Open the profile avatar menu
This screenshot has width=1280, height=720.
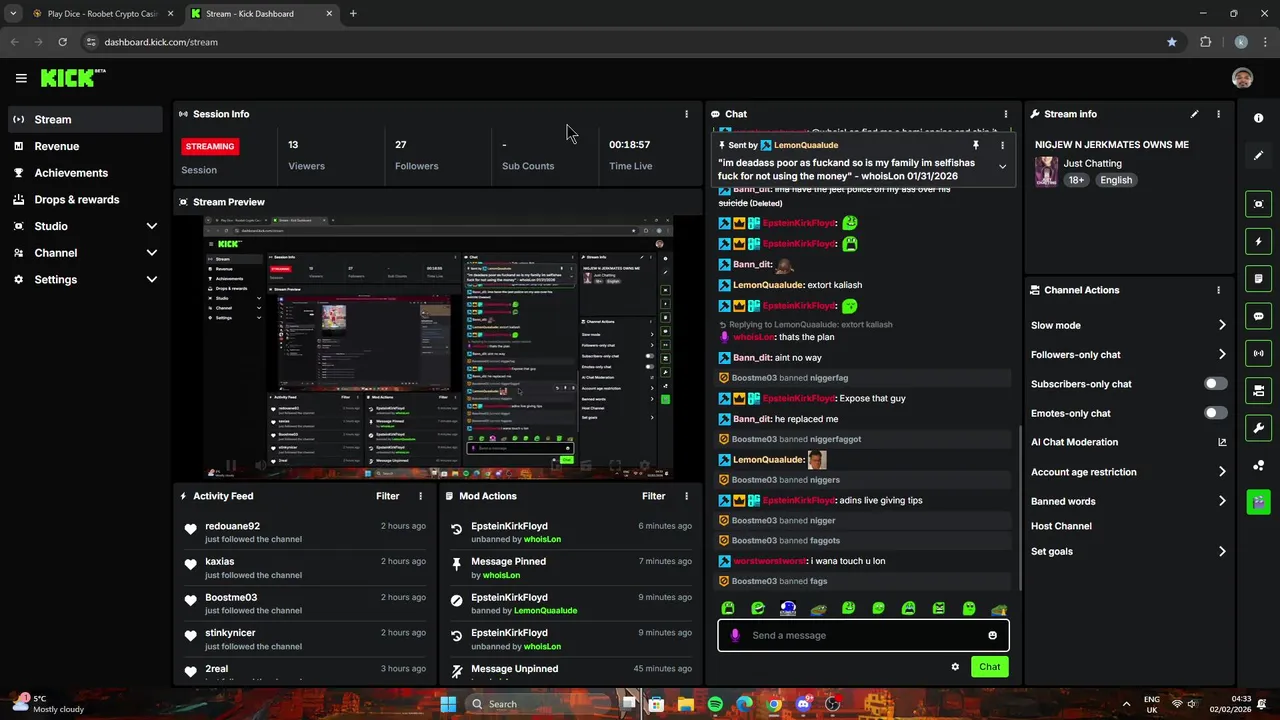coord(1242,78)
